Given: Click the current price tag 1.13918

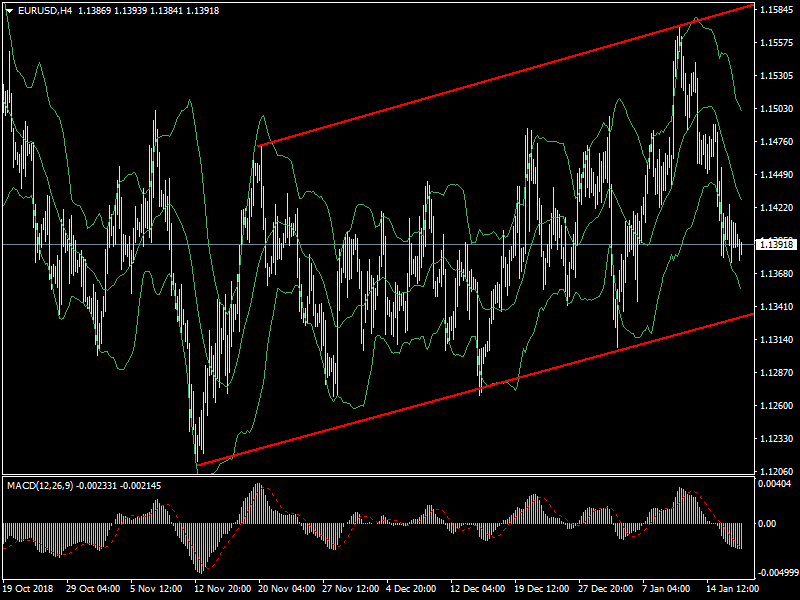Looking at the screenshot, I should [776, 244].
